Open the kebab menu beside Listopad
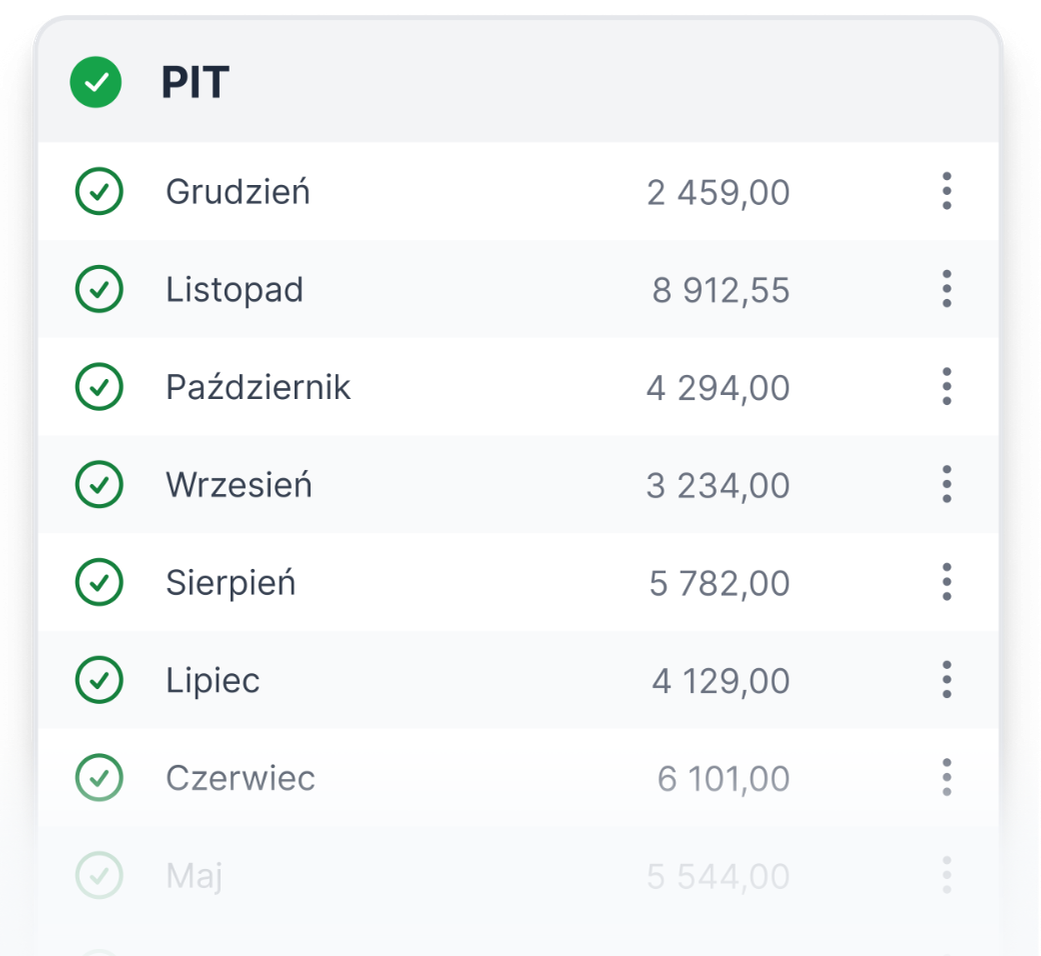Viewport: 1041px width, 956px height. 946,289
